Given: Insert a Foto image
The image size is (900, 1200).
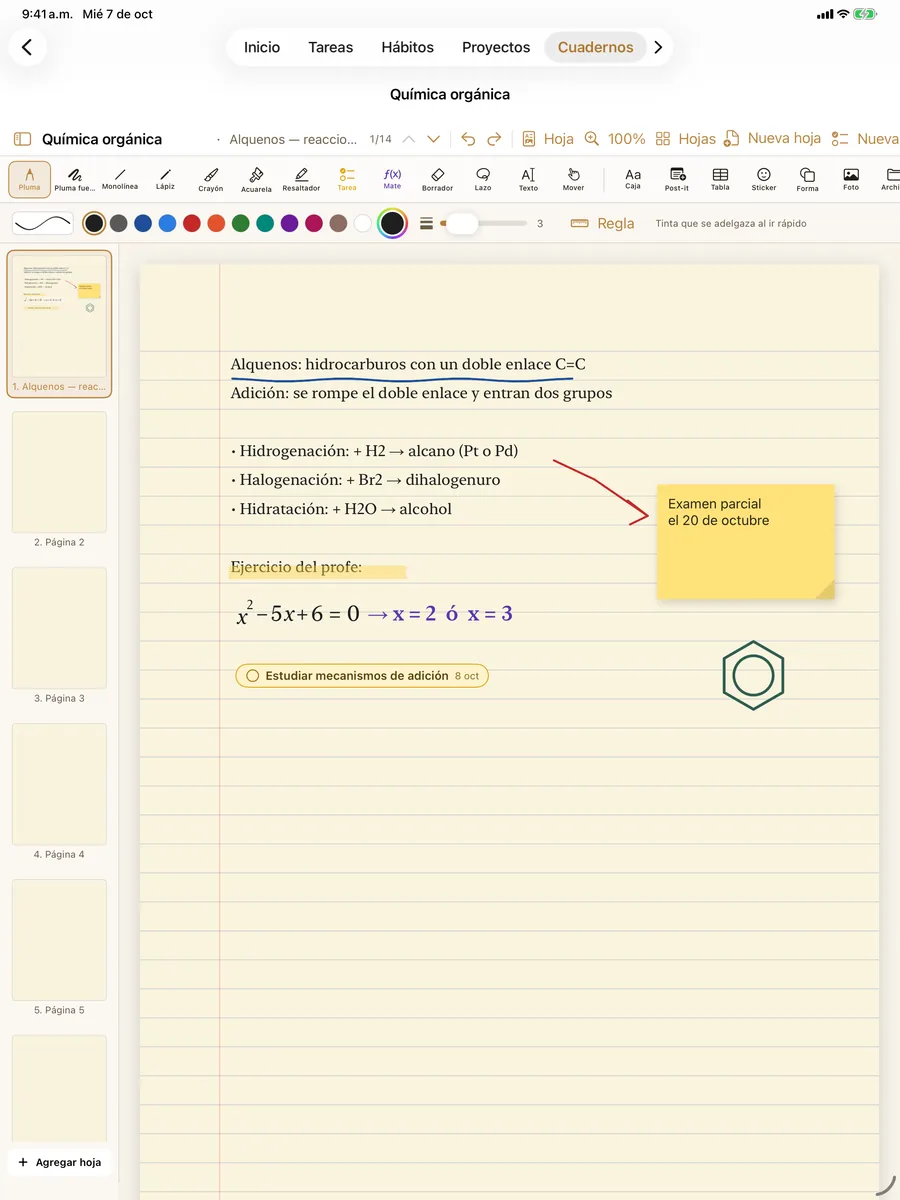Looking at the screenshot, I should coord(851,179).
